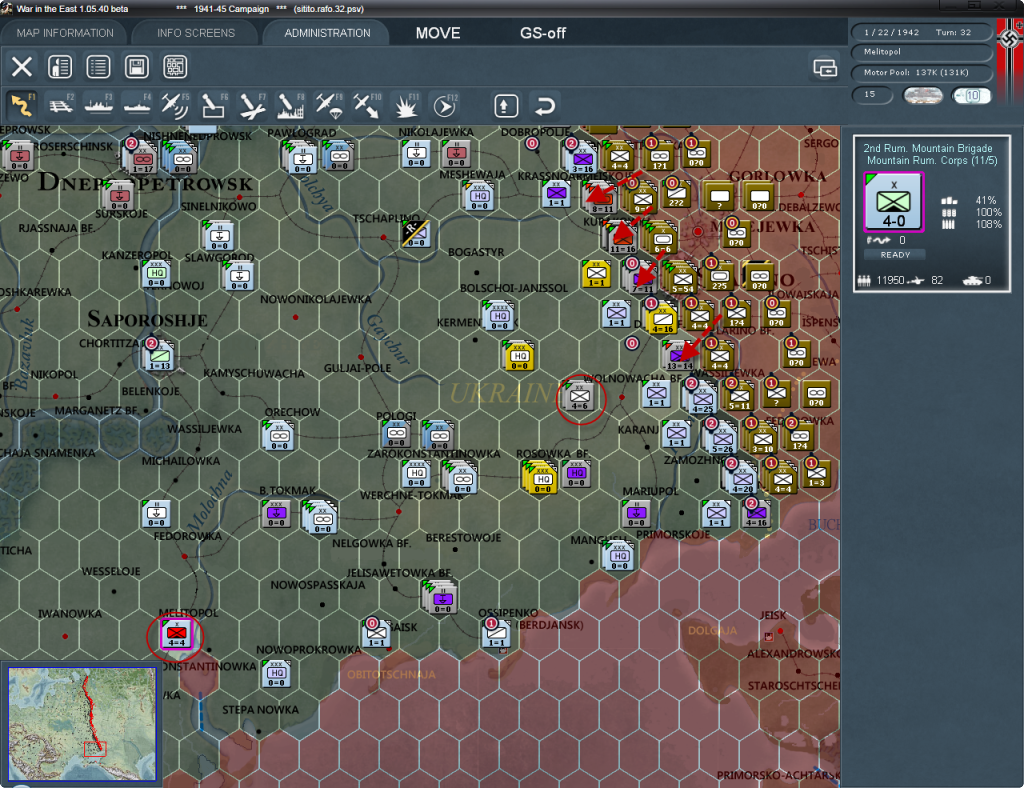Click the explosion F11 mode icon

[406, 105]
